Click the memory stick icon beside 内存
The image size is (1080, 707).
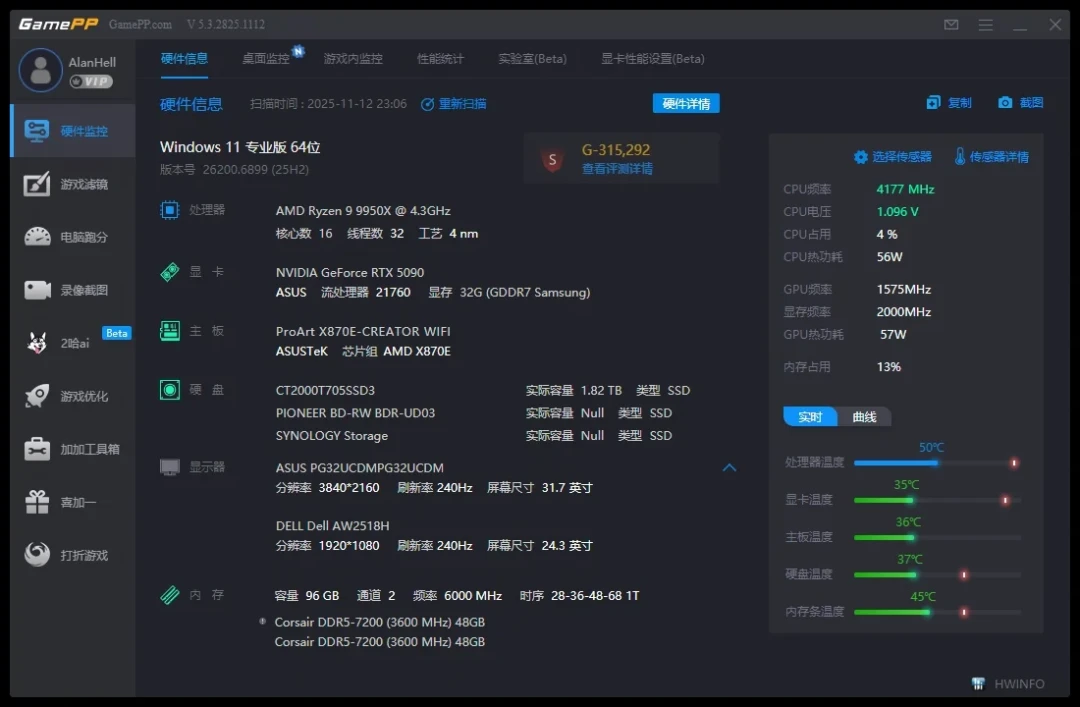pos(169,595)
